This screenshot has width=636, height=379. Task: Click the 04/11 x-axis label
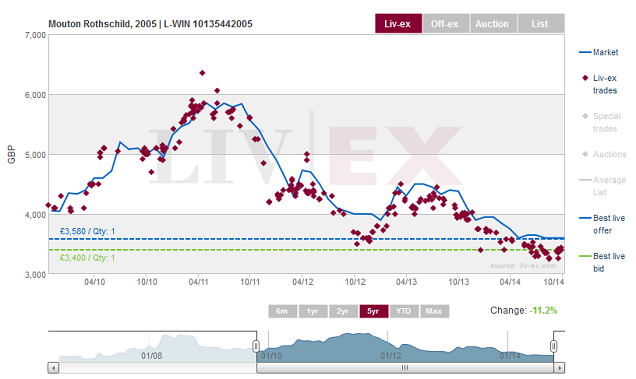point(198,282)
